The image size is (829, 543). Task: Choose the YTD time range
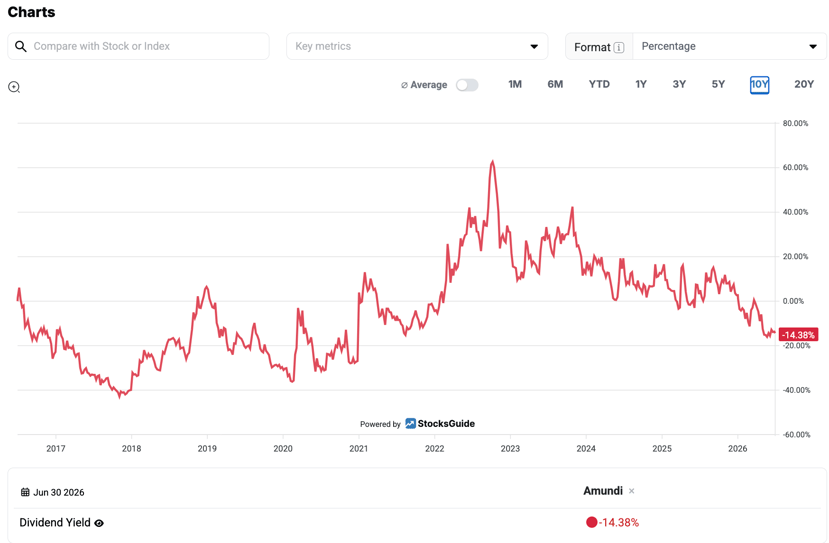pos(599,85)
